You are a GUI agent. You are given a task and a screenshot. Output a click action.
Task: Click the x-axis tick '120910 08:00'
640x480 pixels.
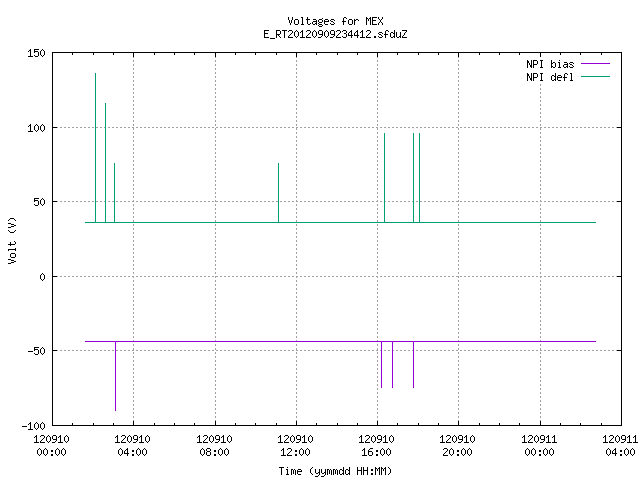pos(214,446)
